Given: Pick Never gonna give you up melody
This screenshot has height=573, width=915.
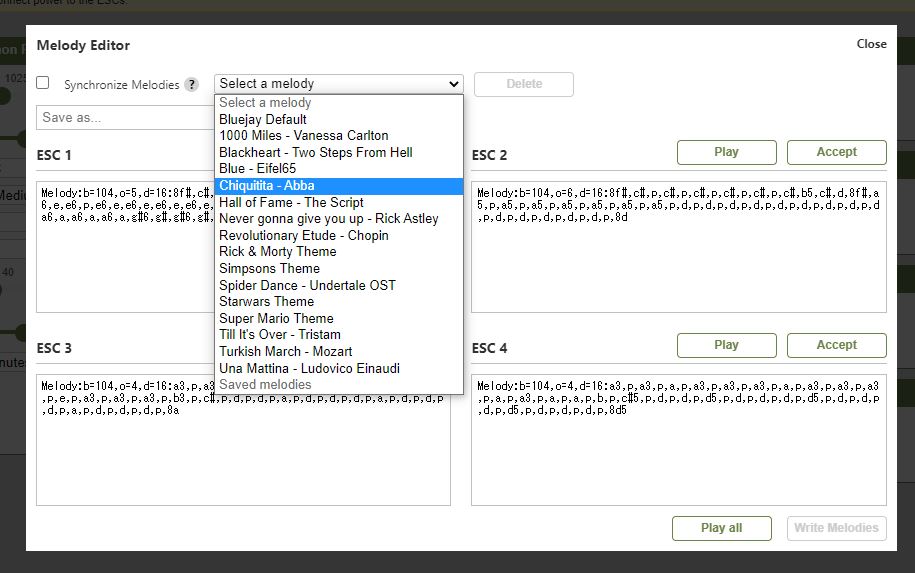Looking at the screenshot, I should point(339,219).
